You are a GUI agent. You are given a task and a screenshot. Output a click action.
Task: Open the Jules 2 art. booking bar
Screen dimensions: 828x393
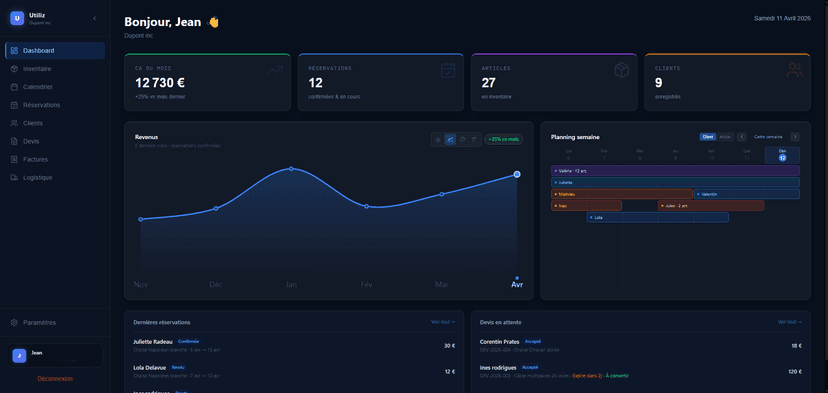[711, 205]
